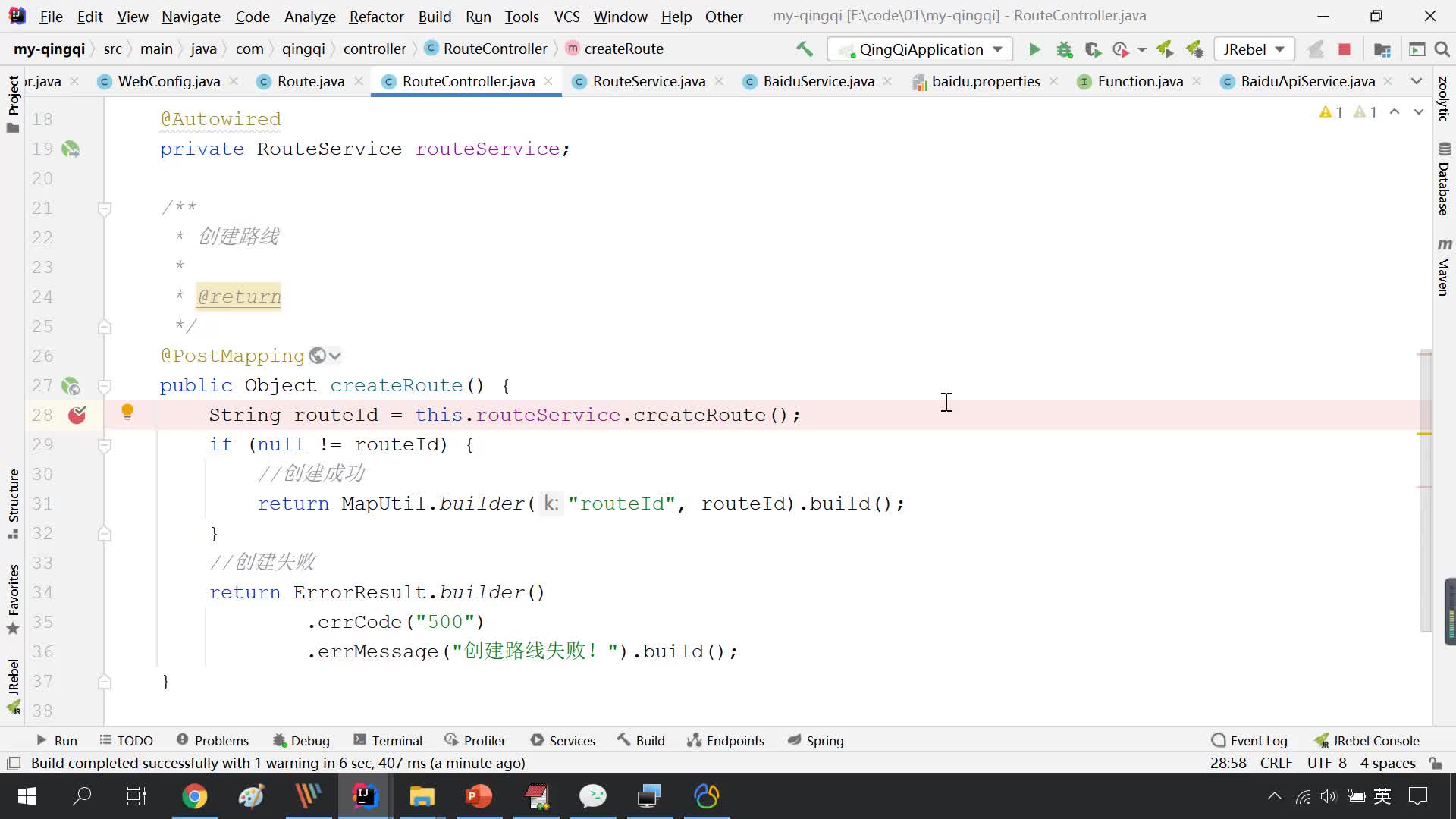Viewport: 1456px width, 819px height.
Task: Run with JRebel rocket icon
Action: pos(1165,49)
